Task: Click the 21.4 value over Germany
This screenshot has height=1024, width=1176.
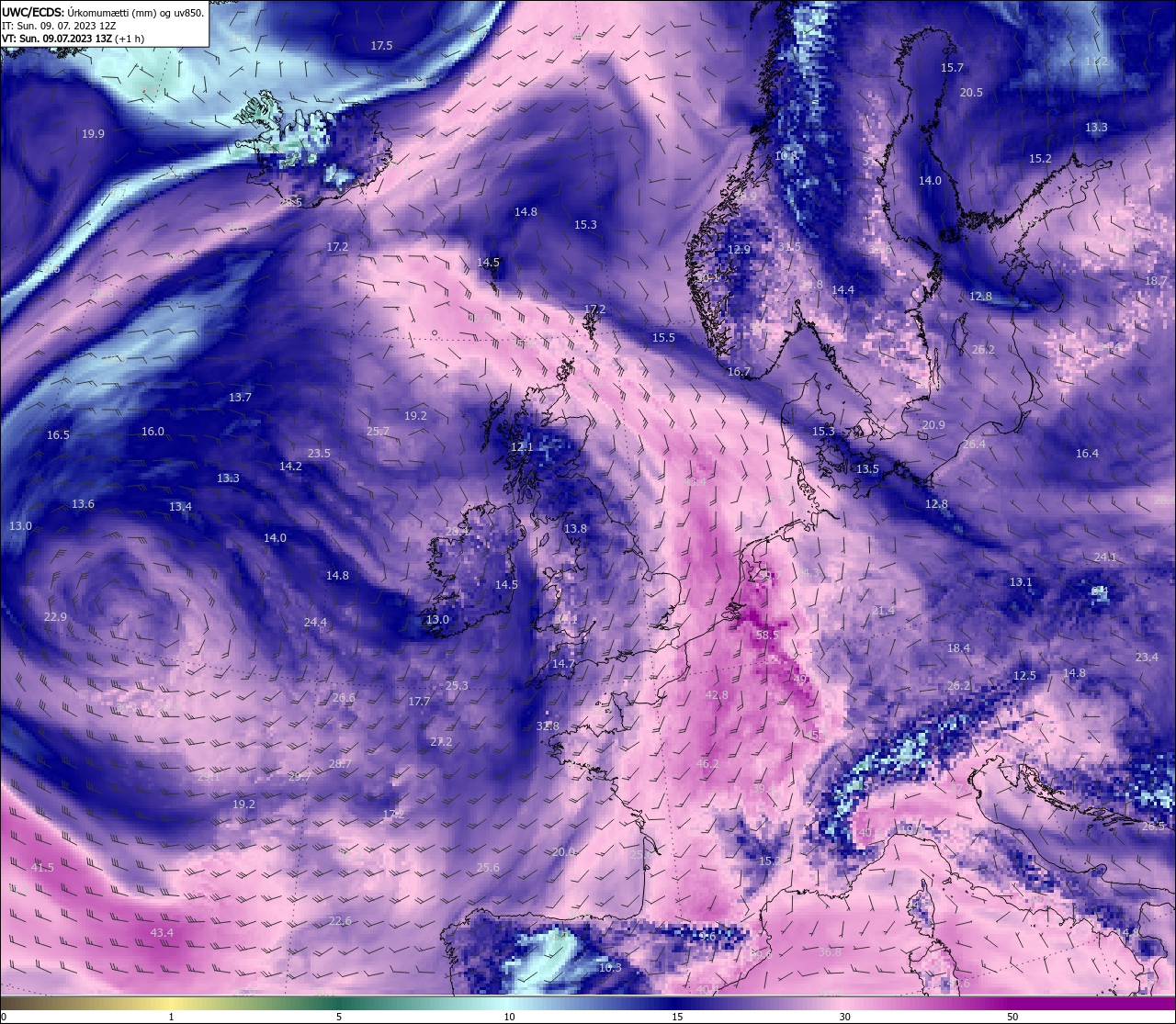Action: click(x=883, y=611)
